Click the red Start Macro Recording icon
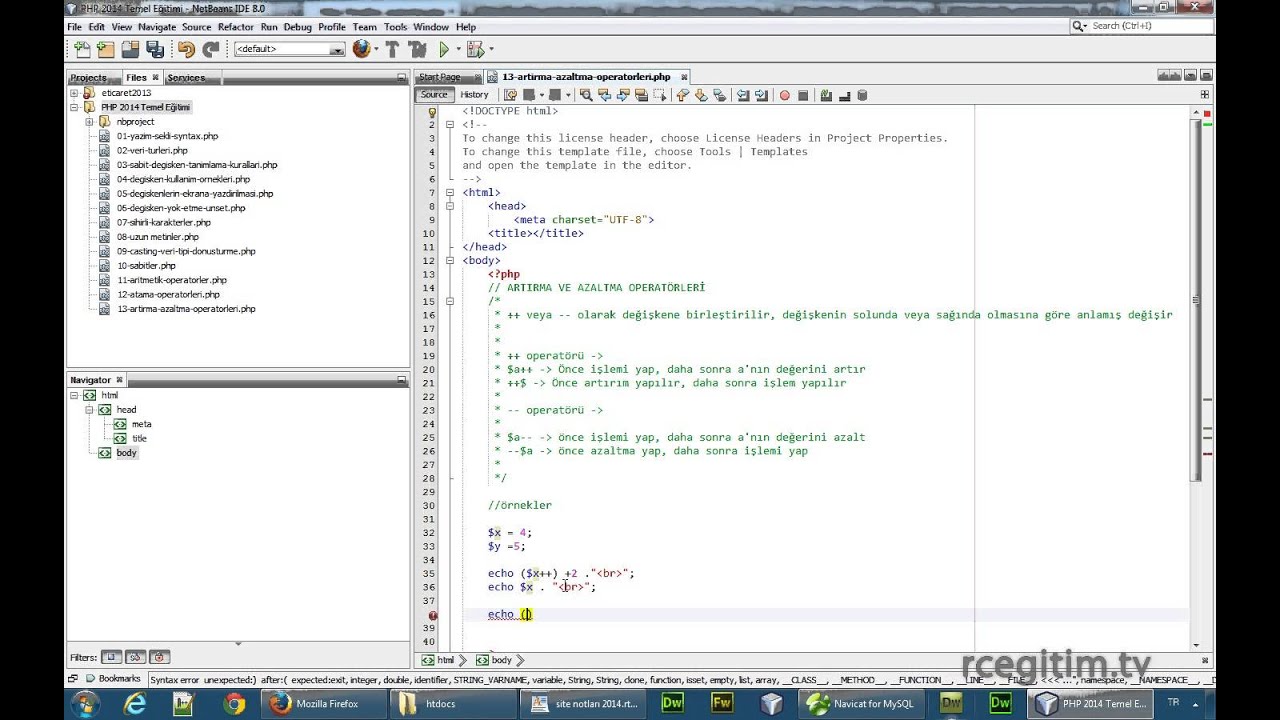Image resolution: width=1280 pixels, height=720 pixels. (x=785, y=95)
